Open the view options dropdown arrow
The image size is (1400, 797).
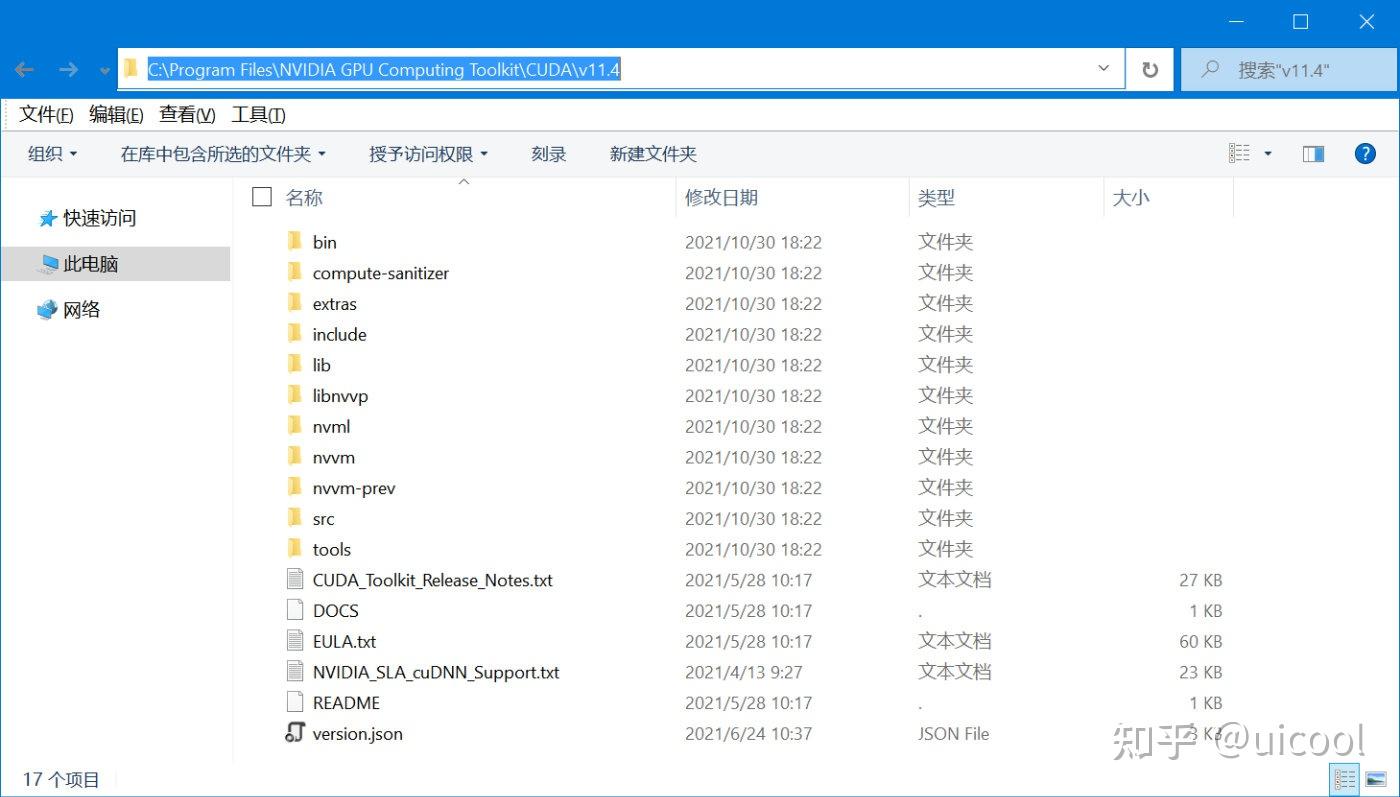[x=1268, y=153]
